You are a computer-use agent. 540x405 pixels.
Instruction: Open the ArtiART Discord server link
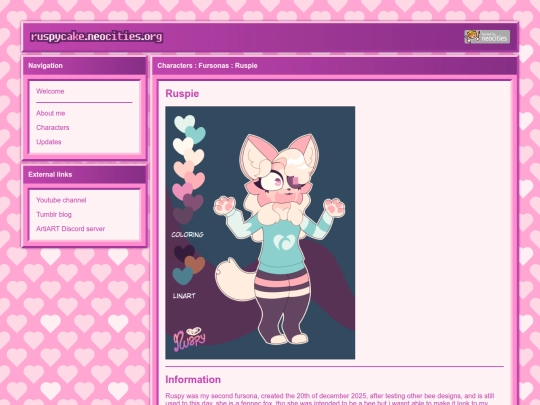[70, 229]
